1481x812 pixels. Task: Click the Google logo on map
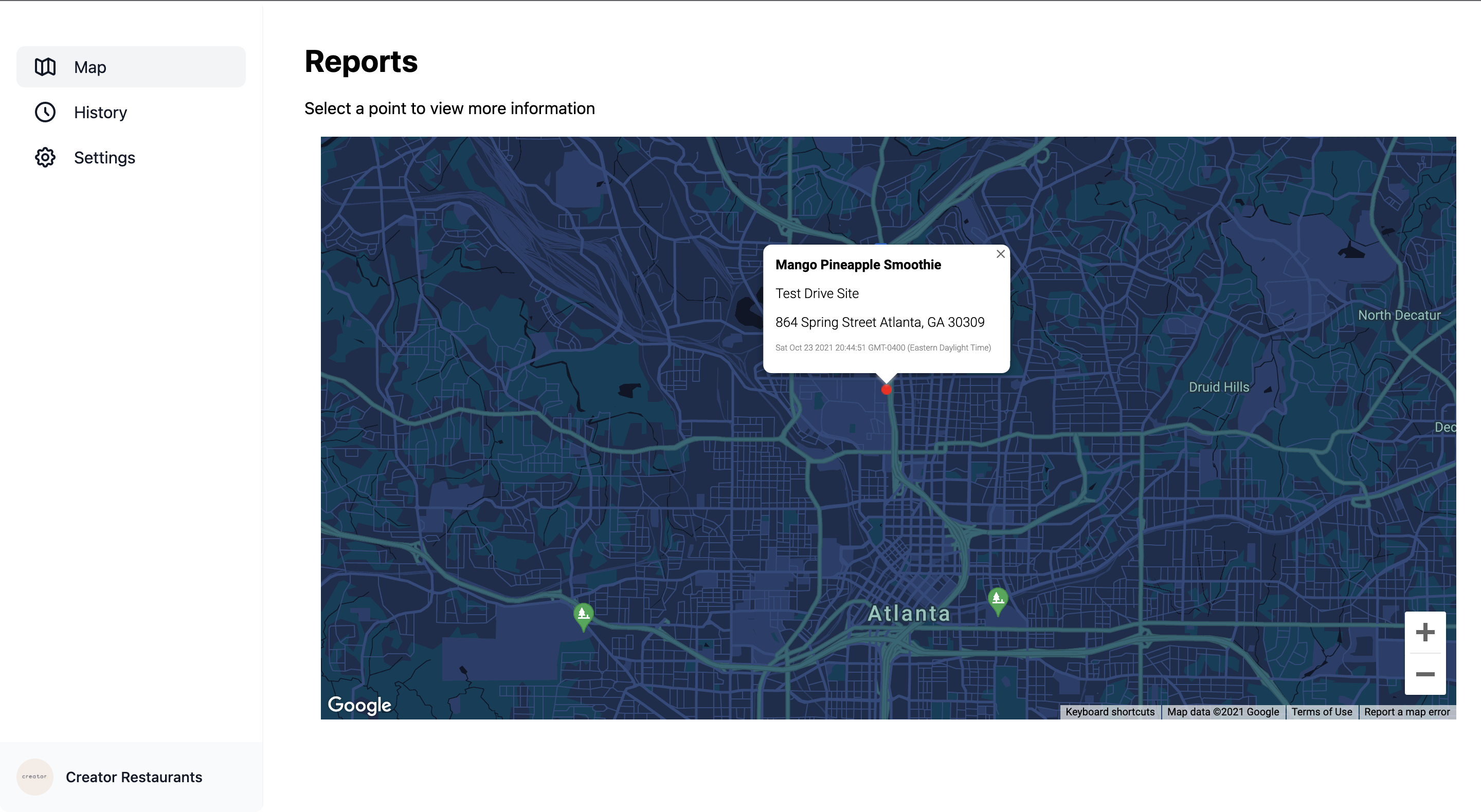359,705
